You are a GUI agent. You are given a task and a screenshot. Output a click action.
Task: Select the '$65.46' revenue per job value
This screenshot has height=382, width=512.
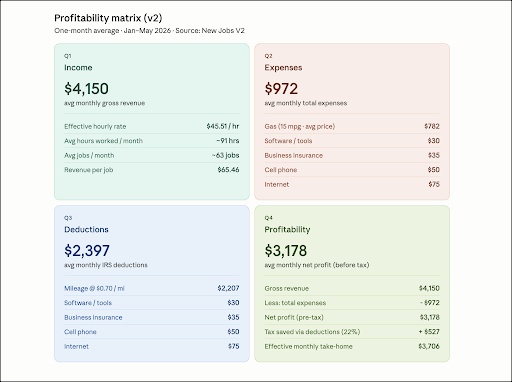coord(228,170)
